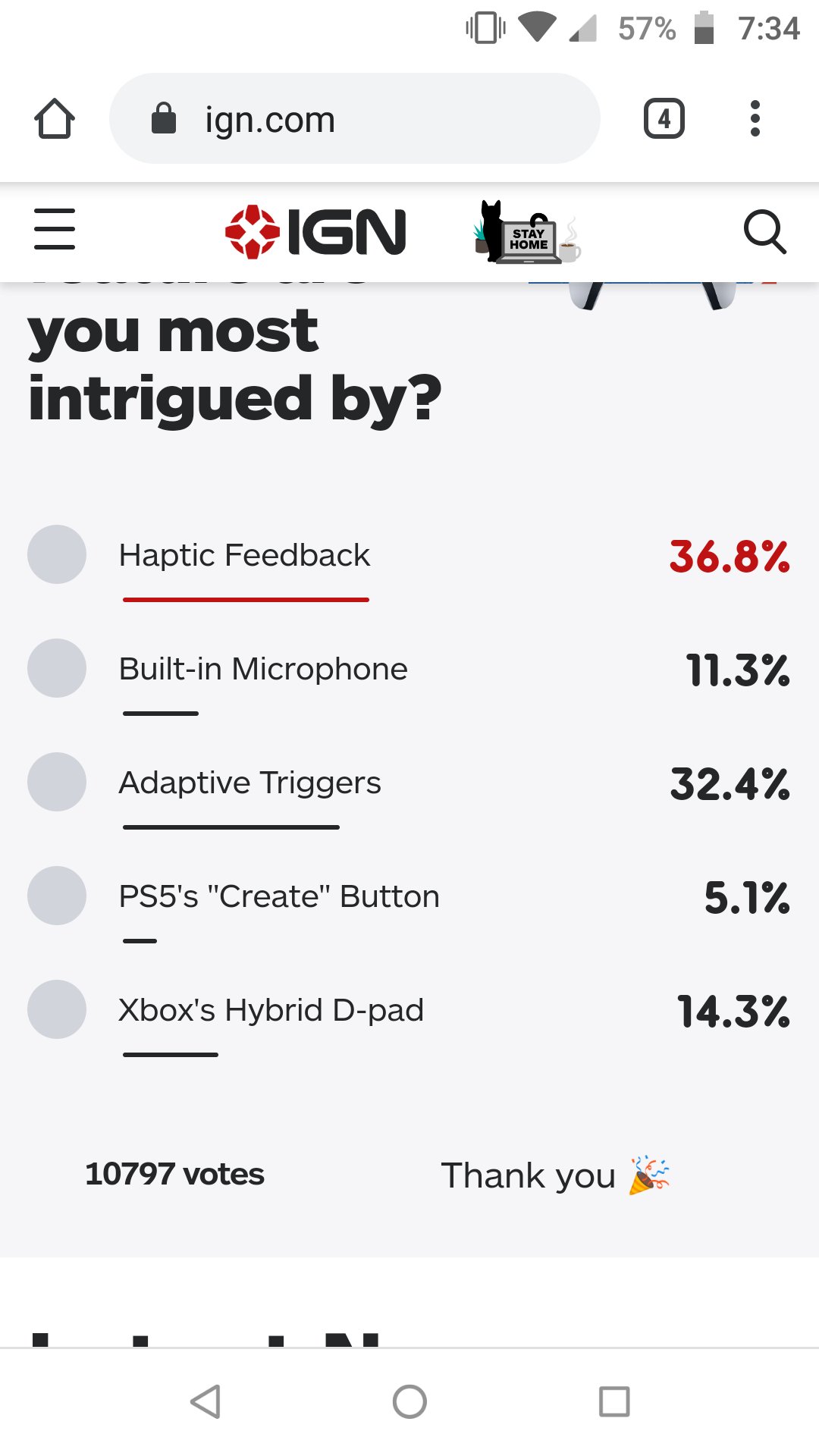Tap the 10797 votes count

[x=174, y=1174]
